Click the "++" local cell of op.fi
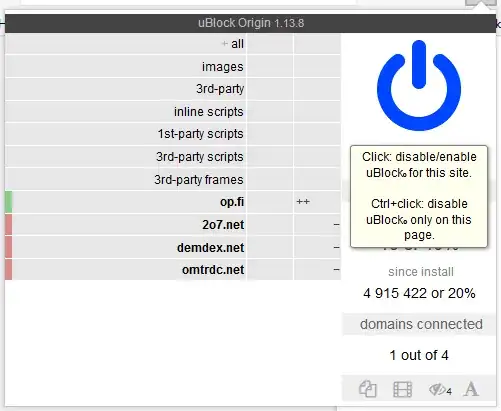Image resolution: width=501 pixels, height=411 pixels. 317,202
